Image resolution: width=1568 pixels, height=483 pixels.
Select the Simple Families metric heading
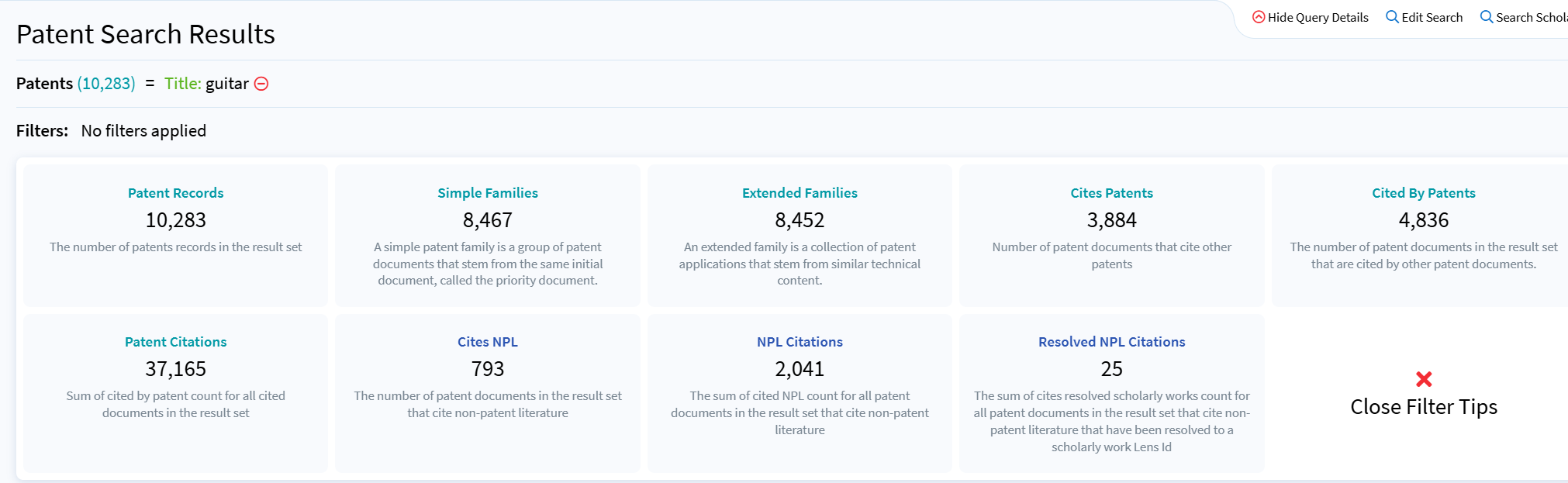coord(488,193)
